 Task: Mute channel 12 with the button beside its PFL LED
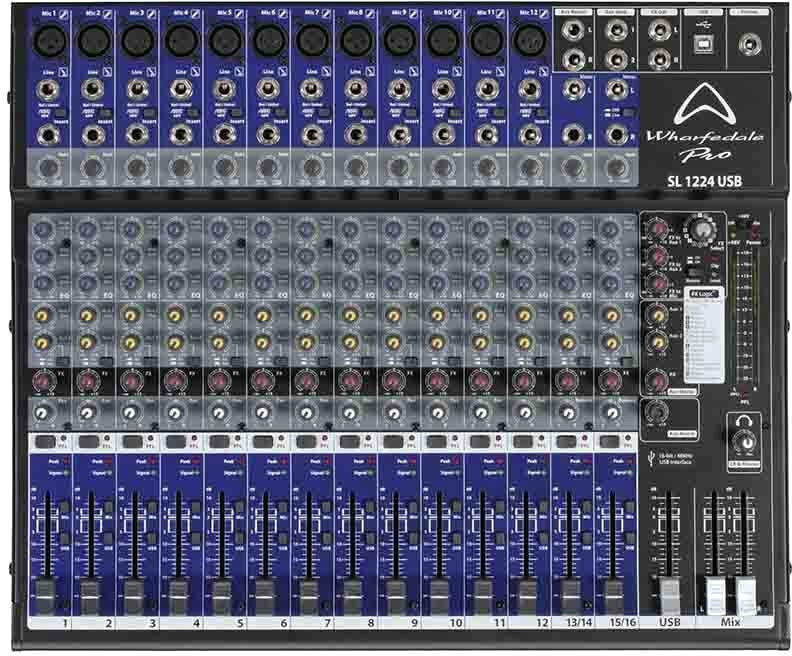[x=524, y=442]
